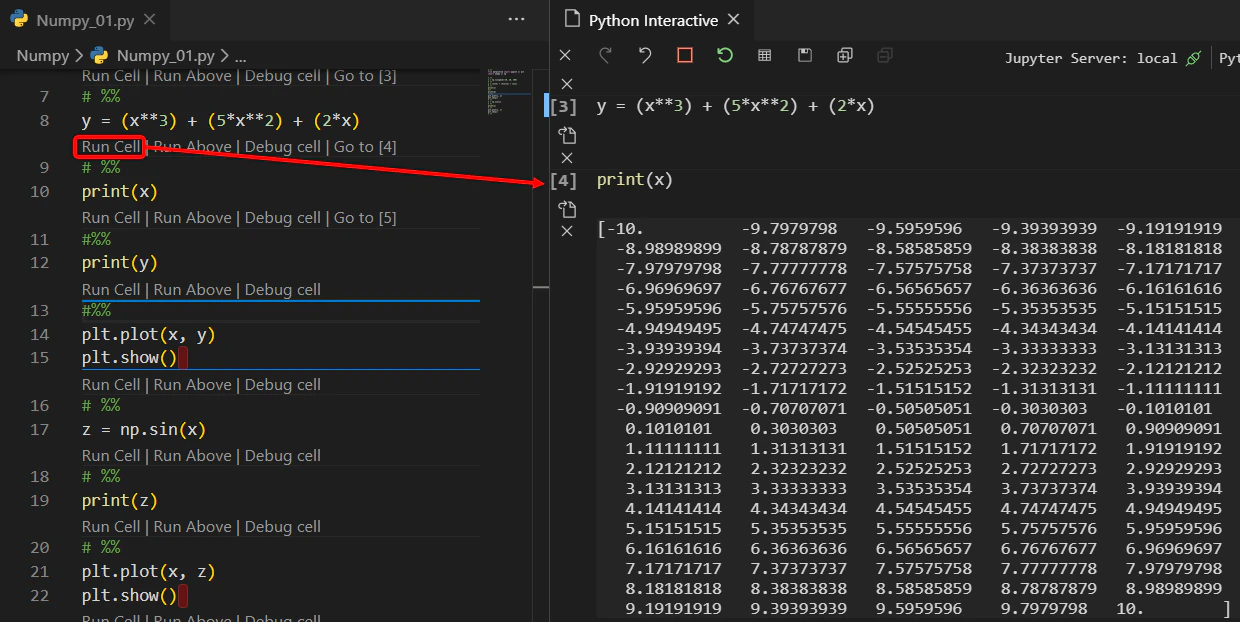1240x622 pixels.
Task: Click the [3] execution count label
Action: tap(564, 106)
